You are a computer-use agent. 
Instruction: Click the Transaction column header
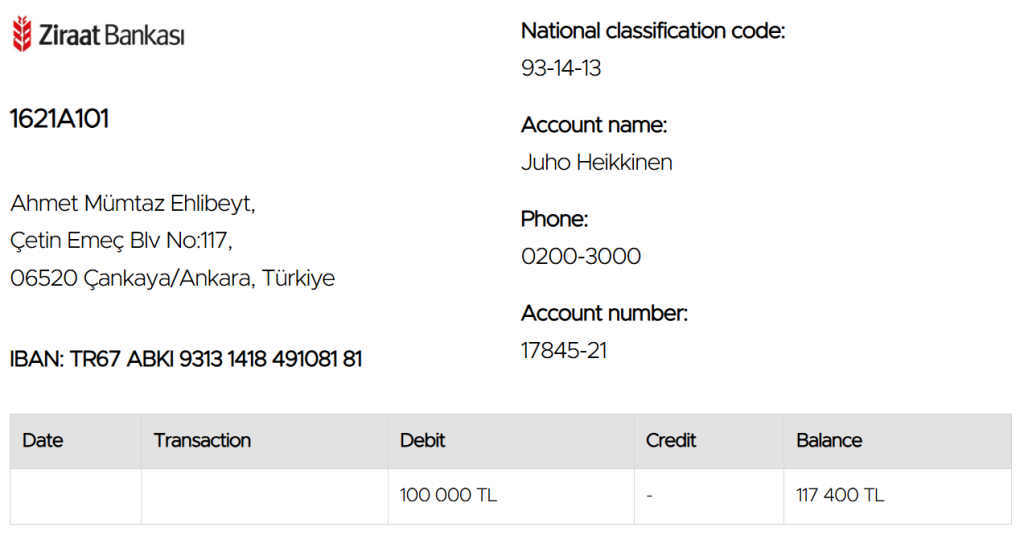point(202,440)
